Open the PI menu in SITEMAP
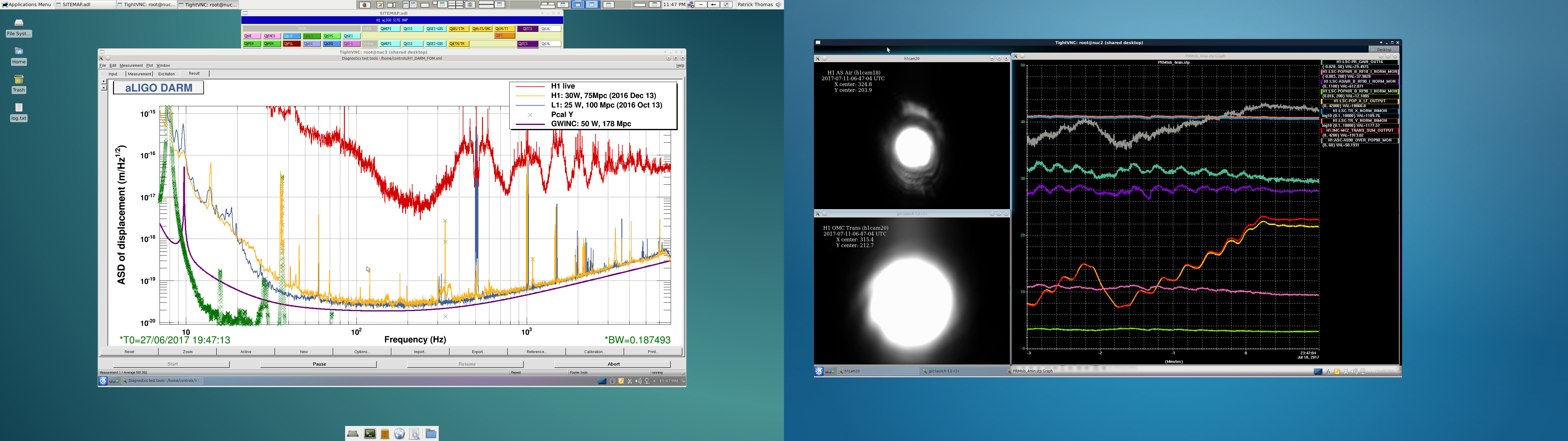This screenshot has width=1568, height=441. pos(505,36)
